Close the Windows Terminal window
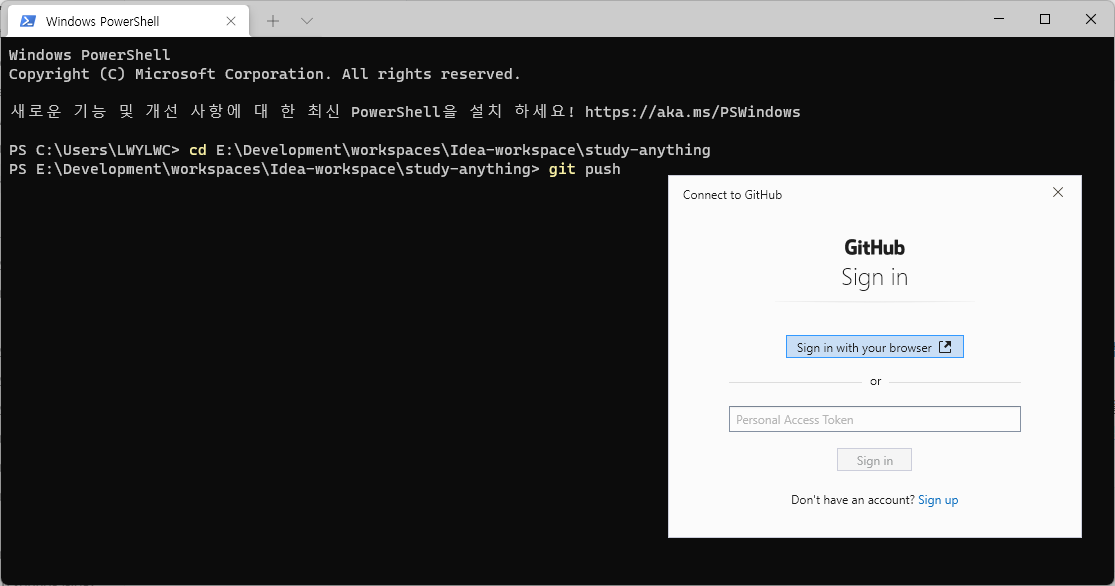1115x586 pixels. pos(1091,19)
